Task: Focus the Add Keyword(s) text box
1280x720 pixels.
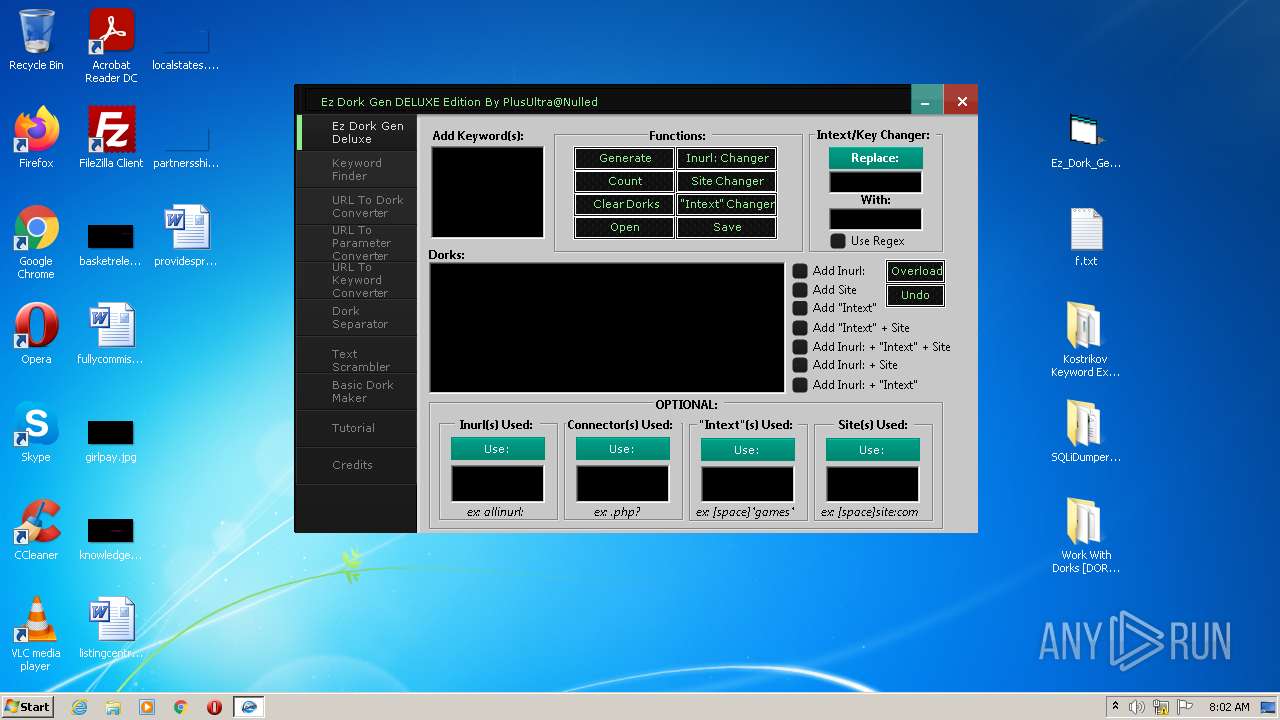Action: (x=488, y=192)
